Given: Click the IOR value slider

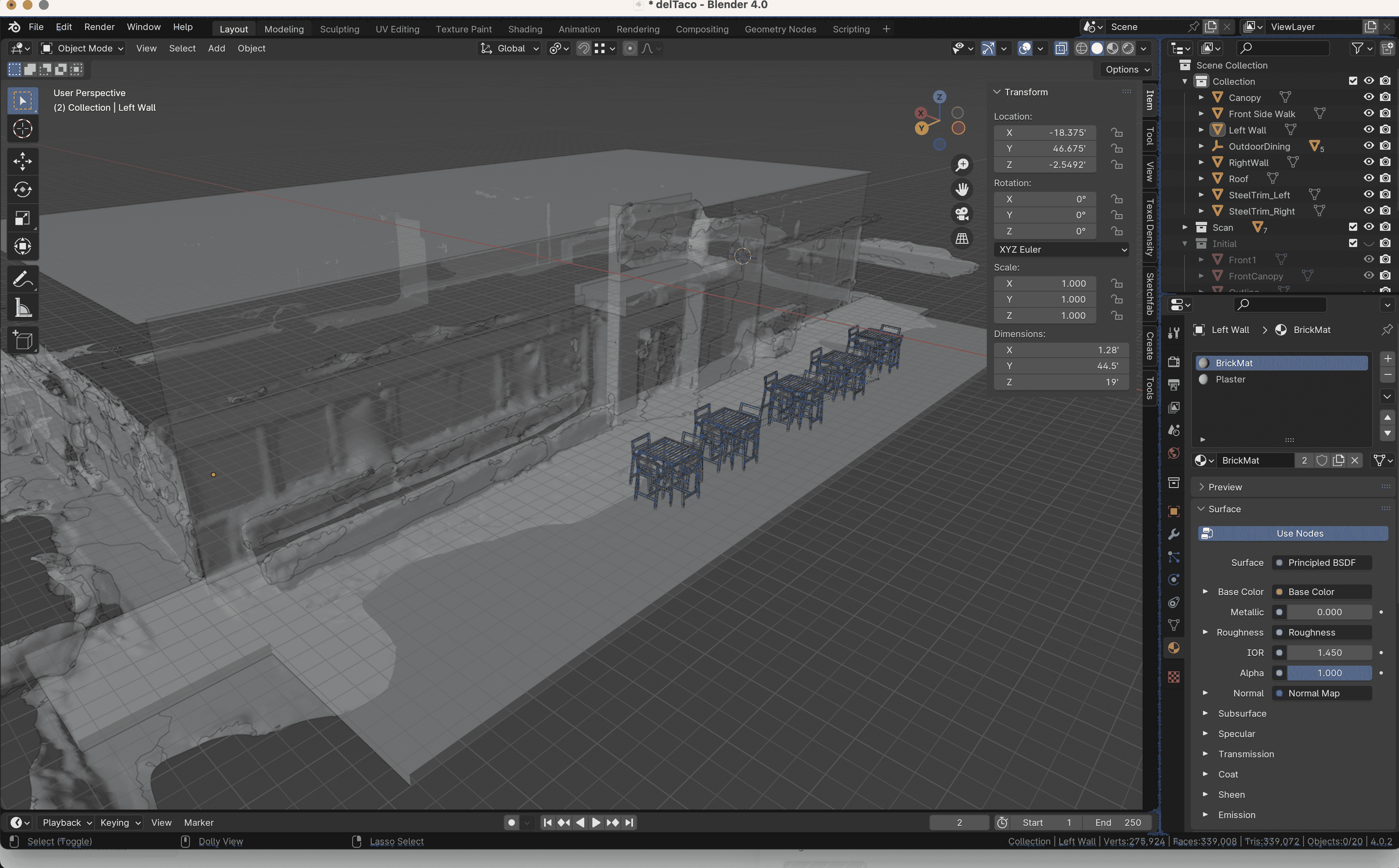Looking at the screenshot, I should coord(1329,652).
